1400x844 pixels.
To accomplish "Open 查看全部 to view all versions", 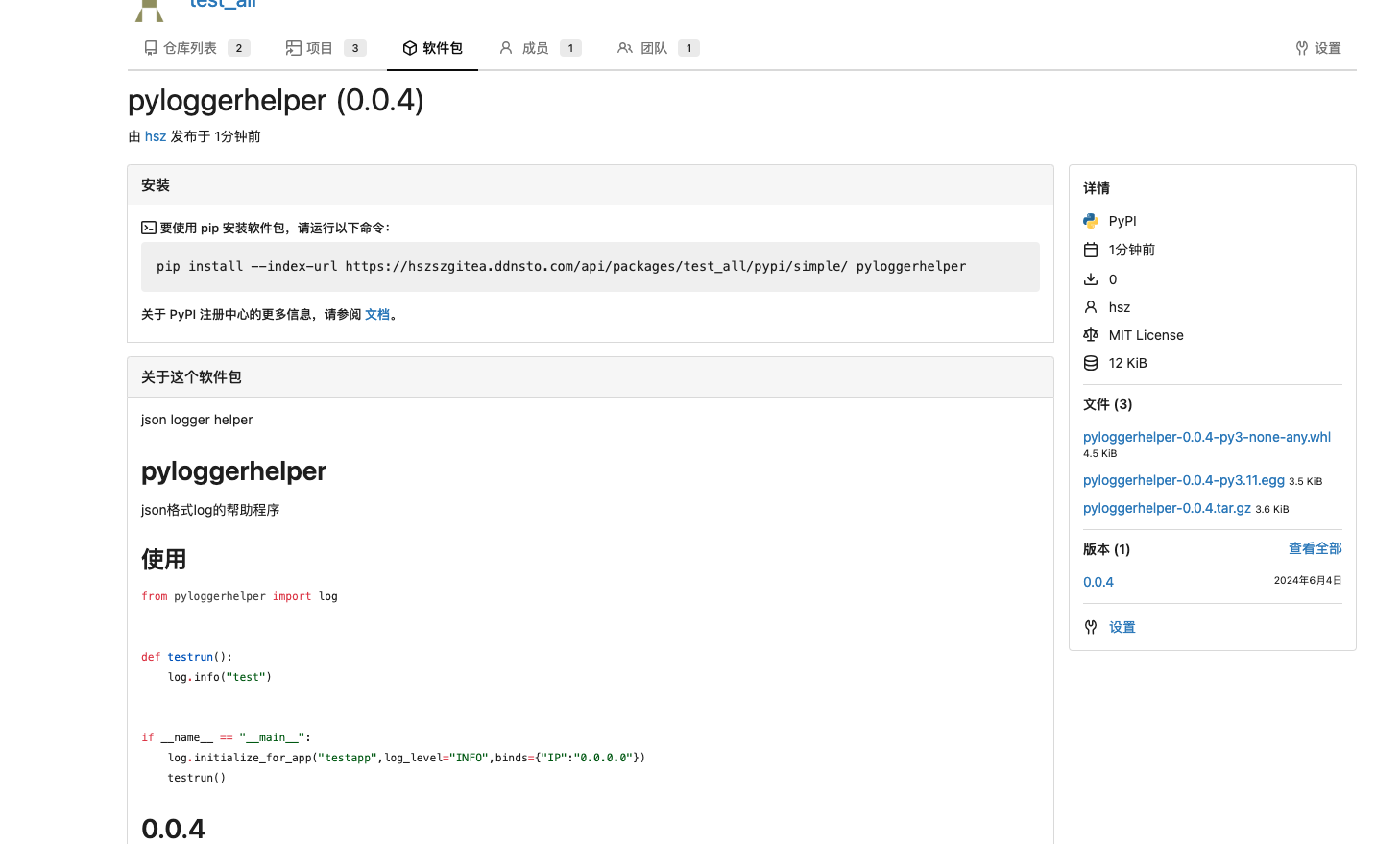I will pyautogui.click(x=1316, y=548).
